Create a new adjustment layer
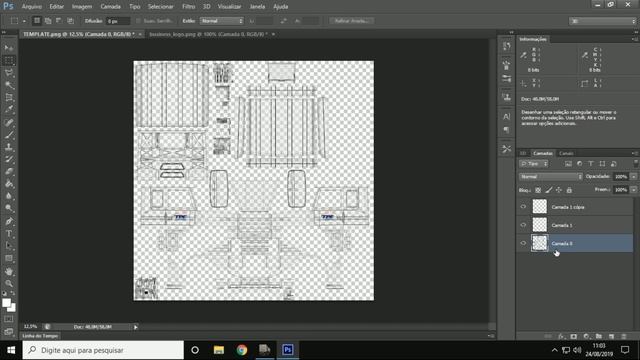 [587, 336]
